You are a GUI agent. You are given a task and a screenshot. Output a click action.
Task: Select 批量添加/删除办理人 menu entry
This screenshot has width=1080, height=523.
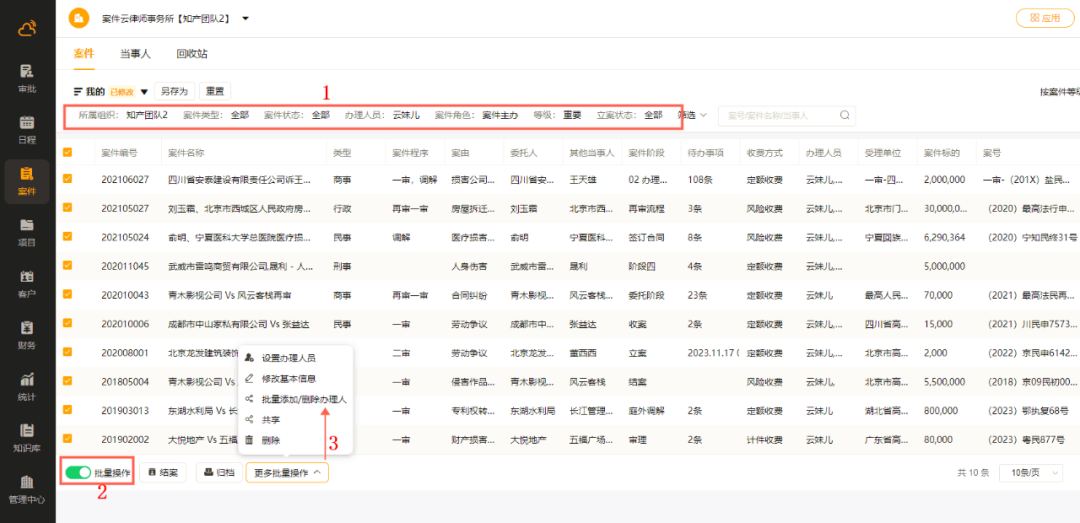point(304,399)
